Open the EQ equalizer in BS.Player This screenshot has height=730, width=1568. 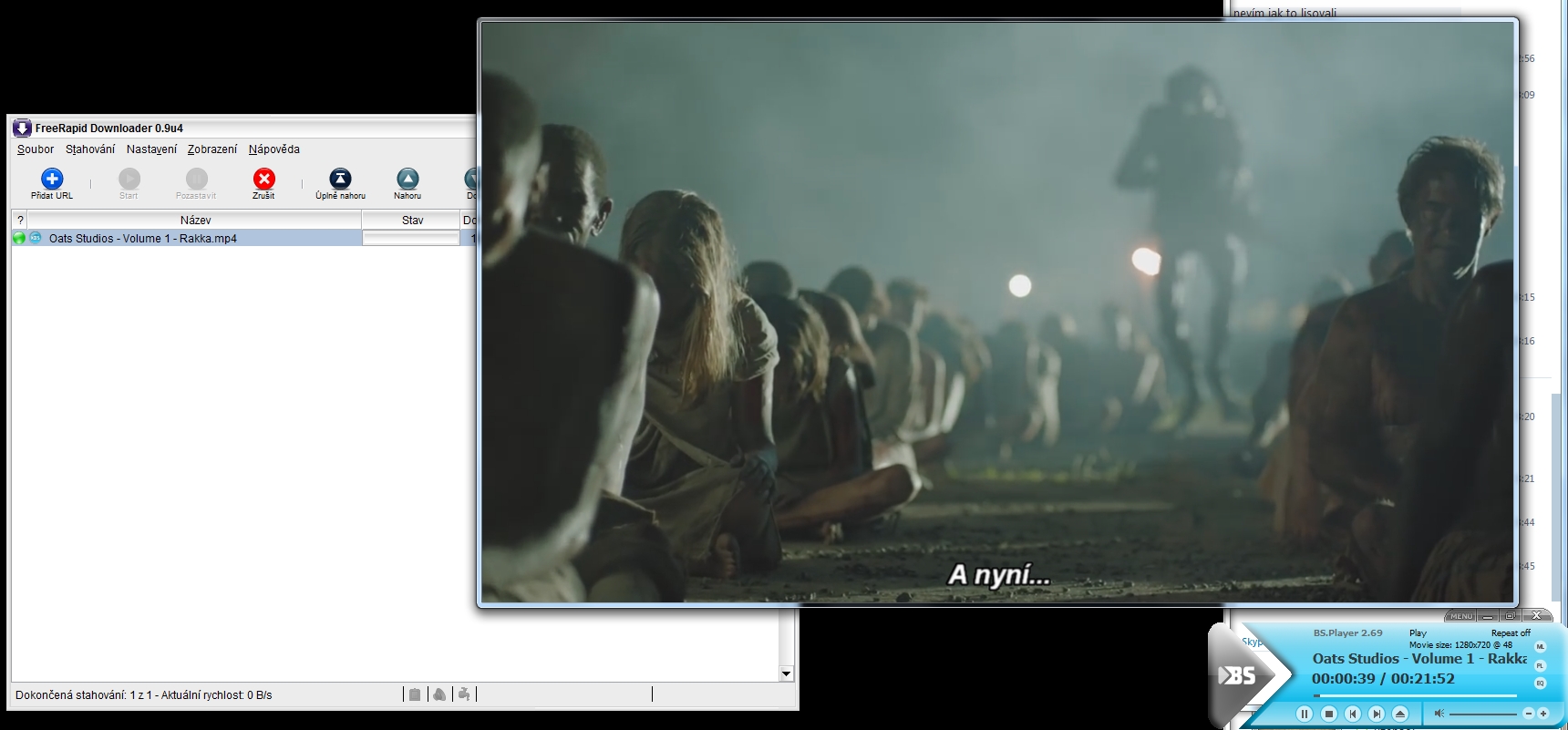tap(1541, 684)
